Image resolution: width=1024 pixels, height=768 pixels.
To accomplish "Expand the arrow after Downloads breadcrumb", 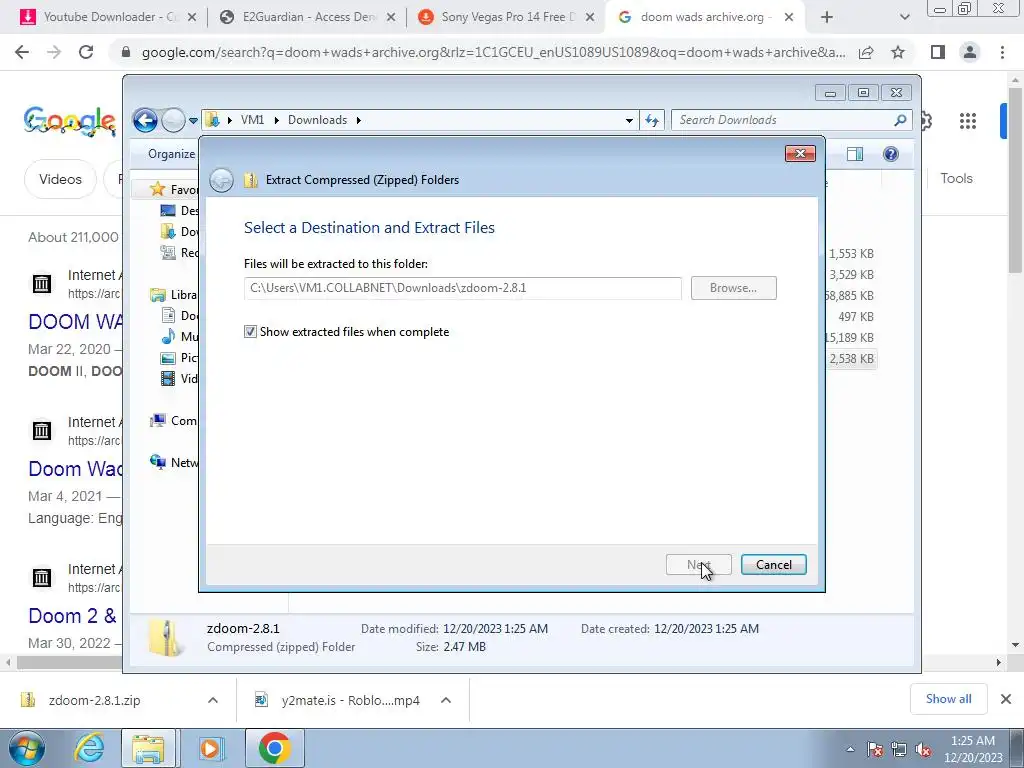I will [x=359, y=120].
